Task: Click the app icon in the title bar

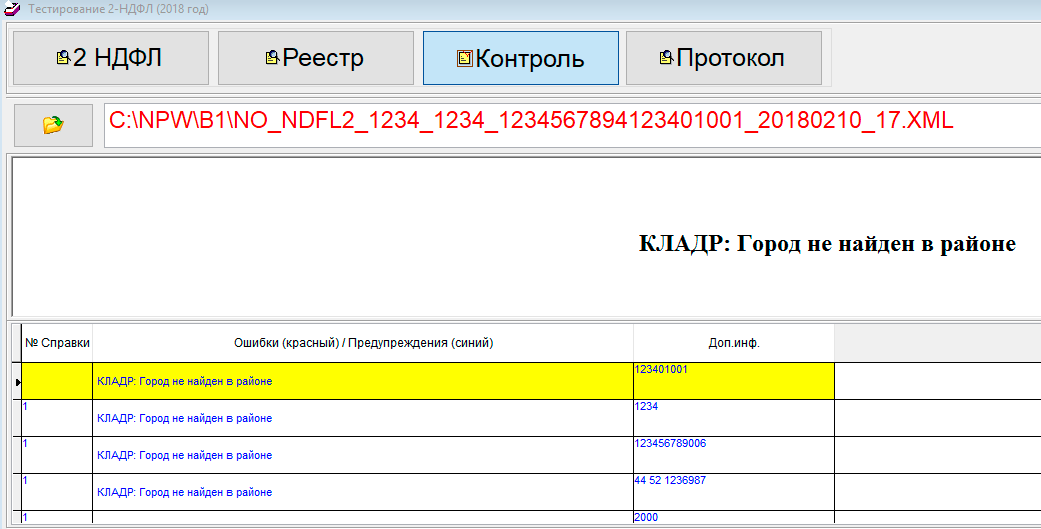Action: point(12,9)
